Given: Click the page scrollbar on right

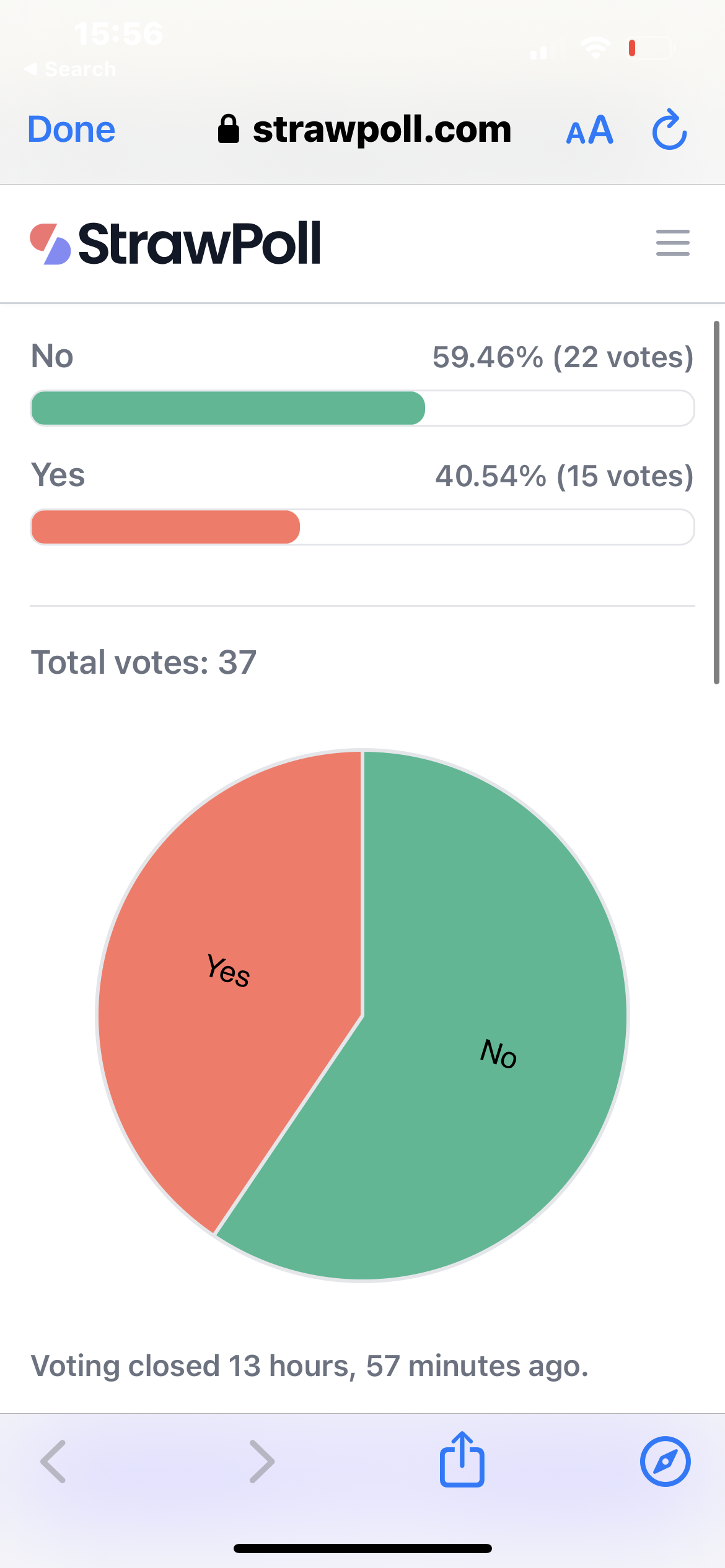Looking at the screenshot, I should [716, 502].
